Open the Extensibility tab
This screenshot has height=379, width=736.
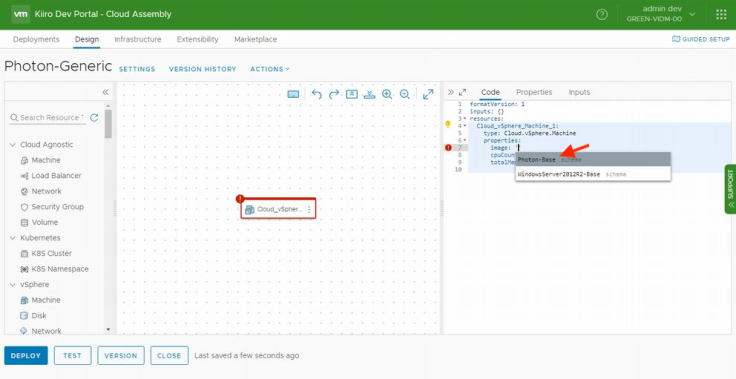pyautogui.click(x=198, y=39)
